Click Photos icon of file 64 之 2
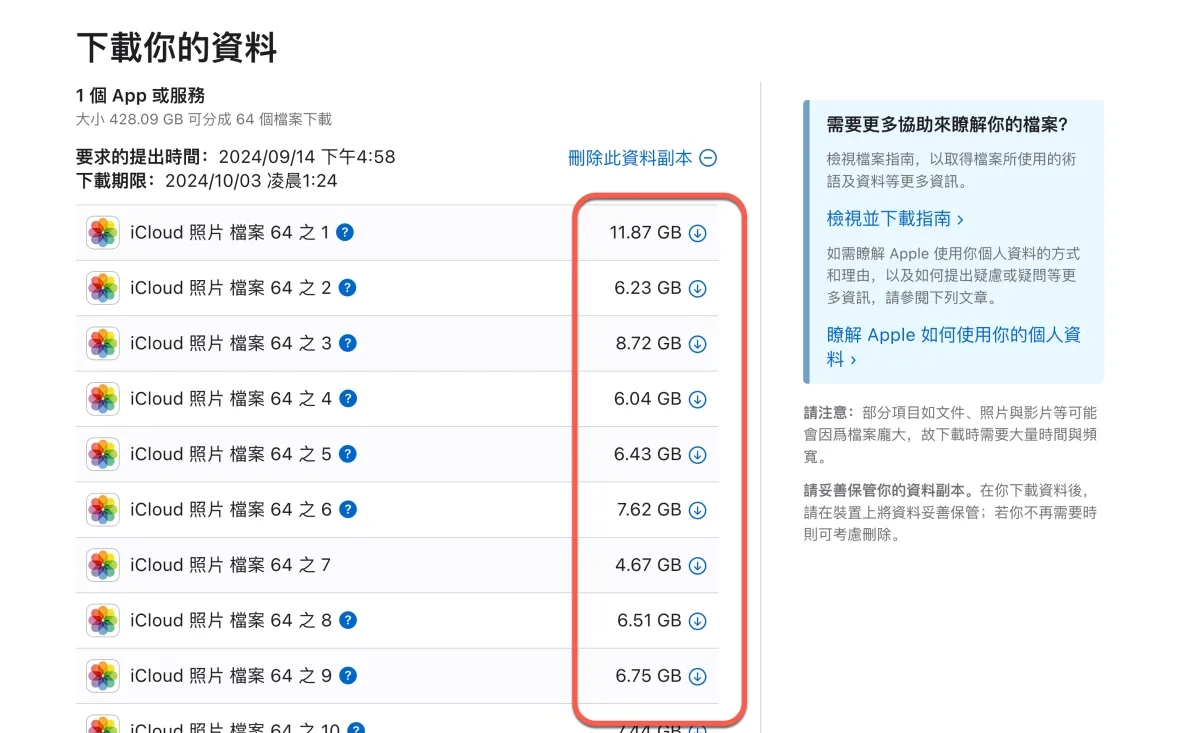The width and height of the screenshot is (1200, 733). pyautogui.click(x=103, y=288)
